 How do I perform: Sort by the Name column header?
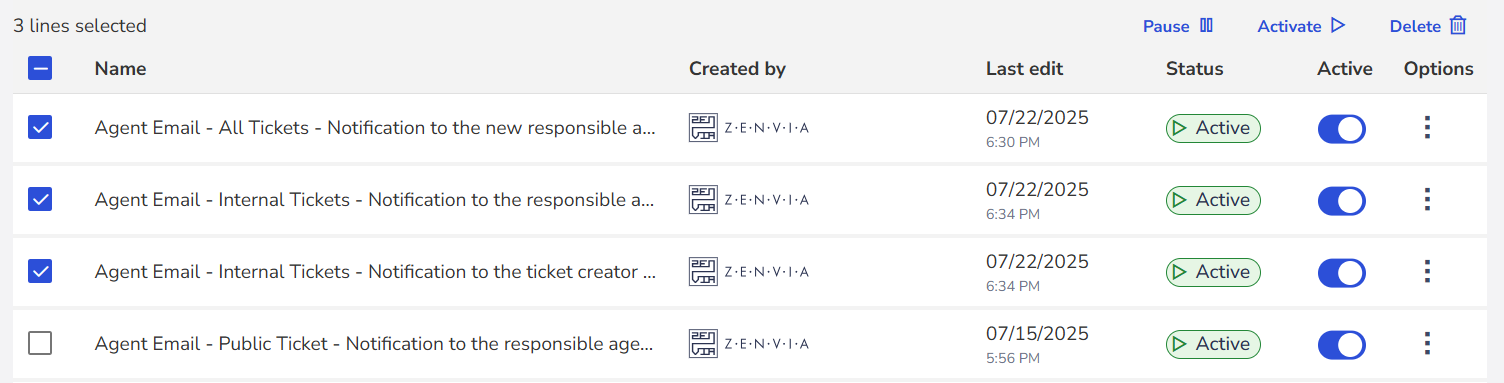point(120,69)
